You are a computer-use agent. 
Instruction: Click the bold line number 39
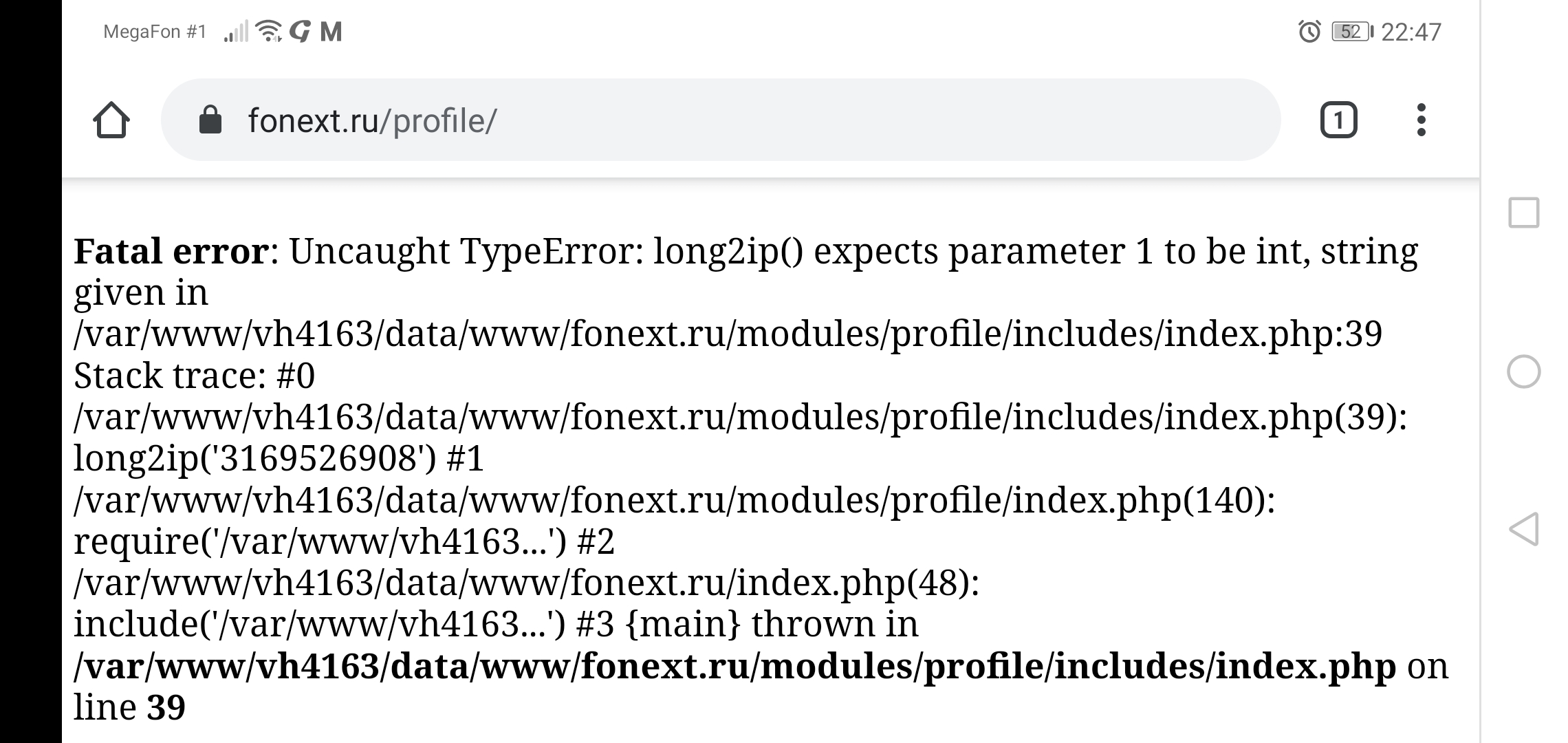pos(166,707)
